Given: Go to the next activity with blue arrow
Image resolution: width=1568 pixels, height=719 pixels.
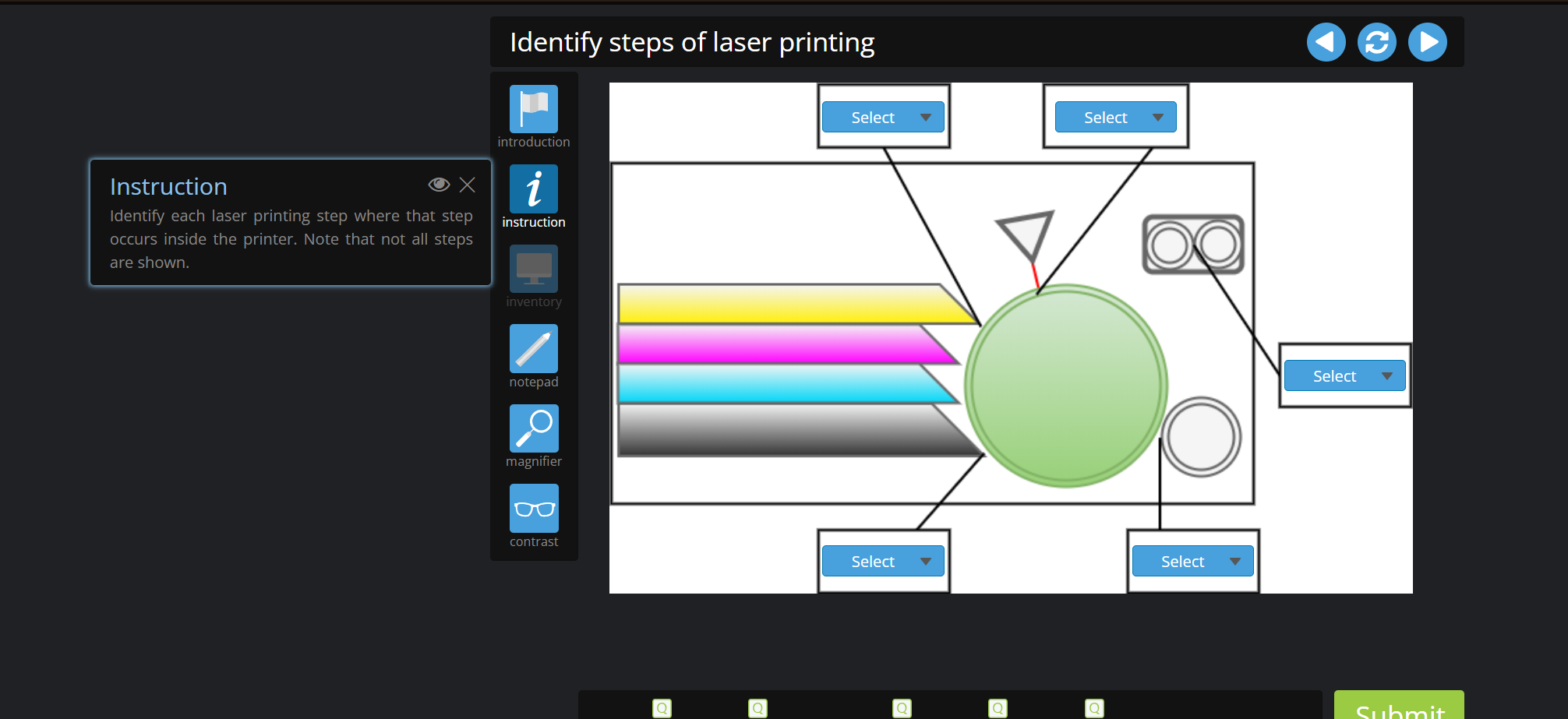Looking at the screenshot, I should 1428,42.
